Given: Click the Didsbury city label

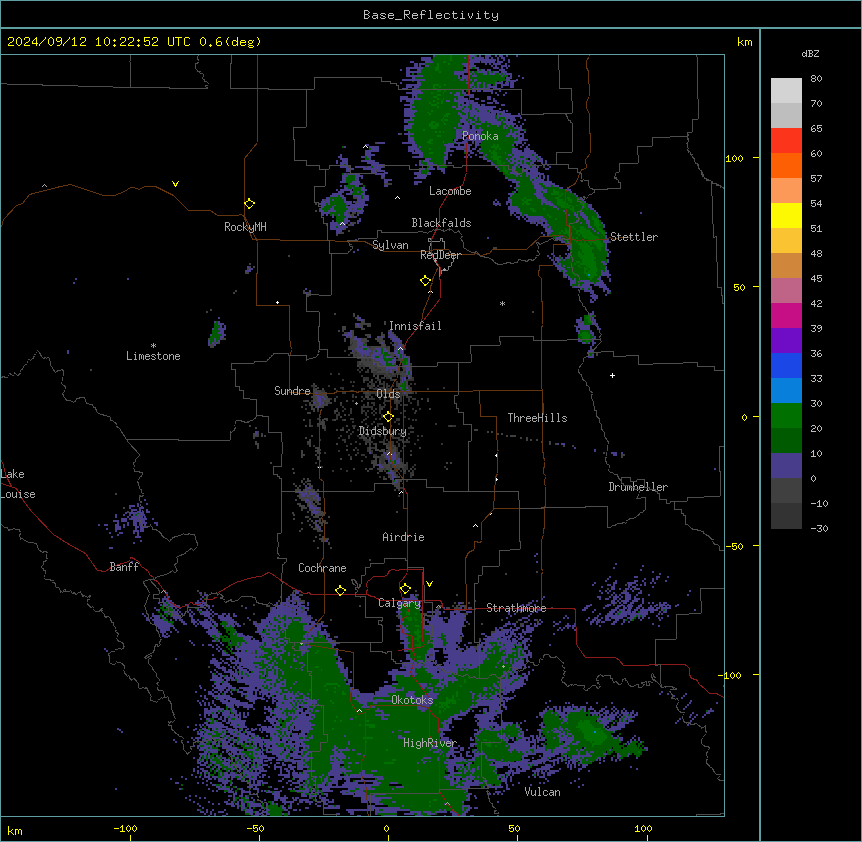Looking at the screenshot, I should [383, 431].
